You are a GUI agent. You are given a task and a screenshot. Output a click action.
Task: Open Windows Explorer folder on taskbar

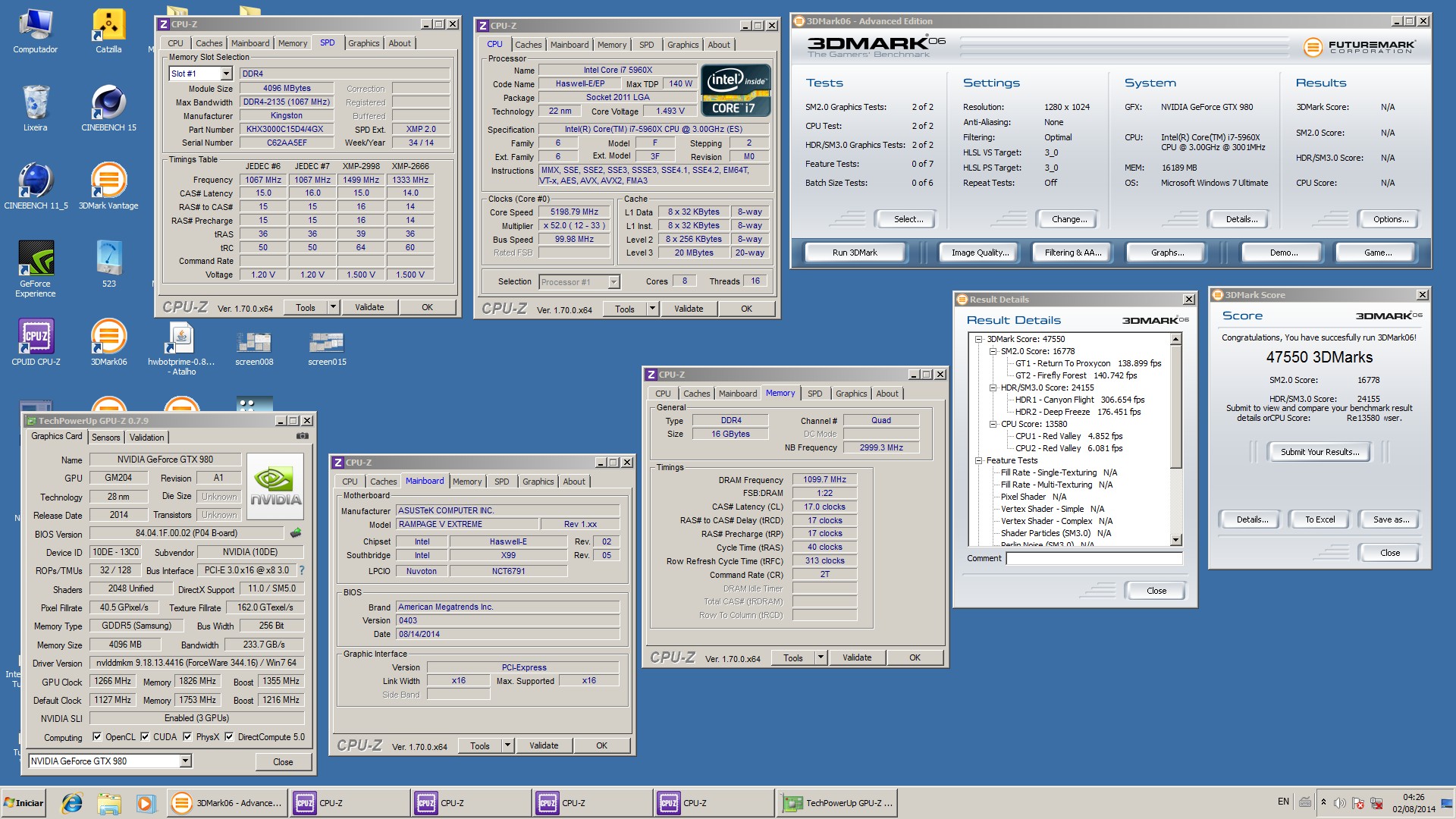(108, 803)
